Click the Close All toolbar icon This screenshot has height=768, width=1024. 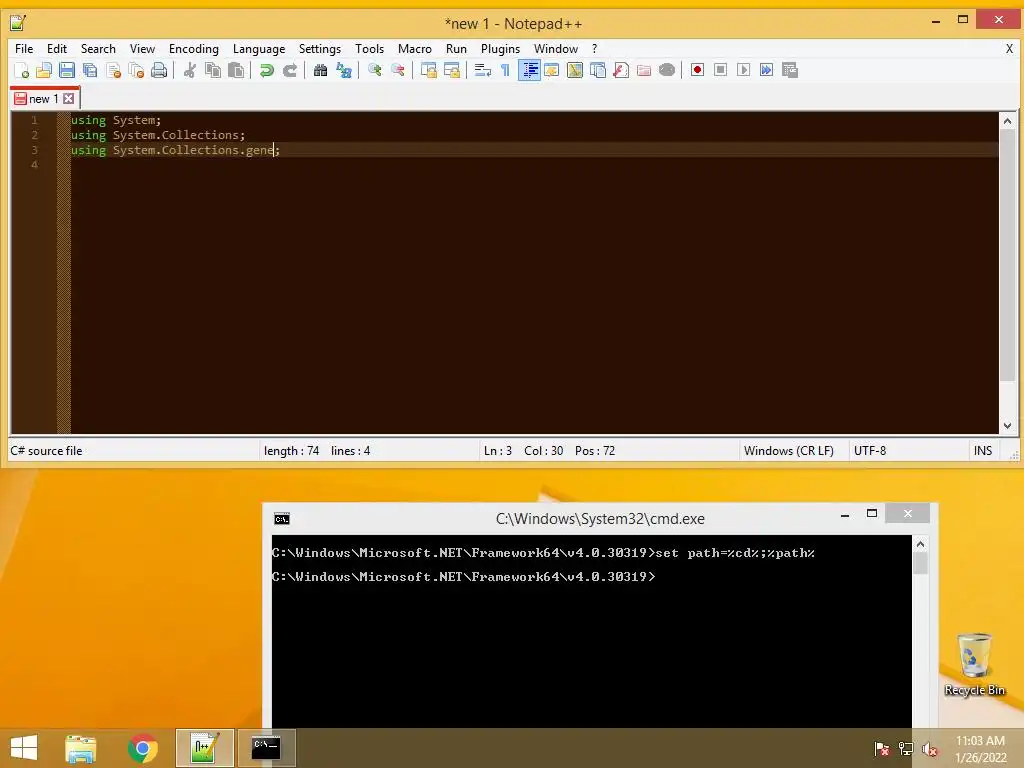click(x=136, y=71)
